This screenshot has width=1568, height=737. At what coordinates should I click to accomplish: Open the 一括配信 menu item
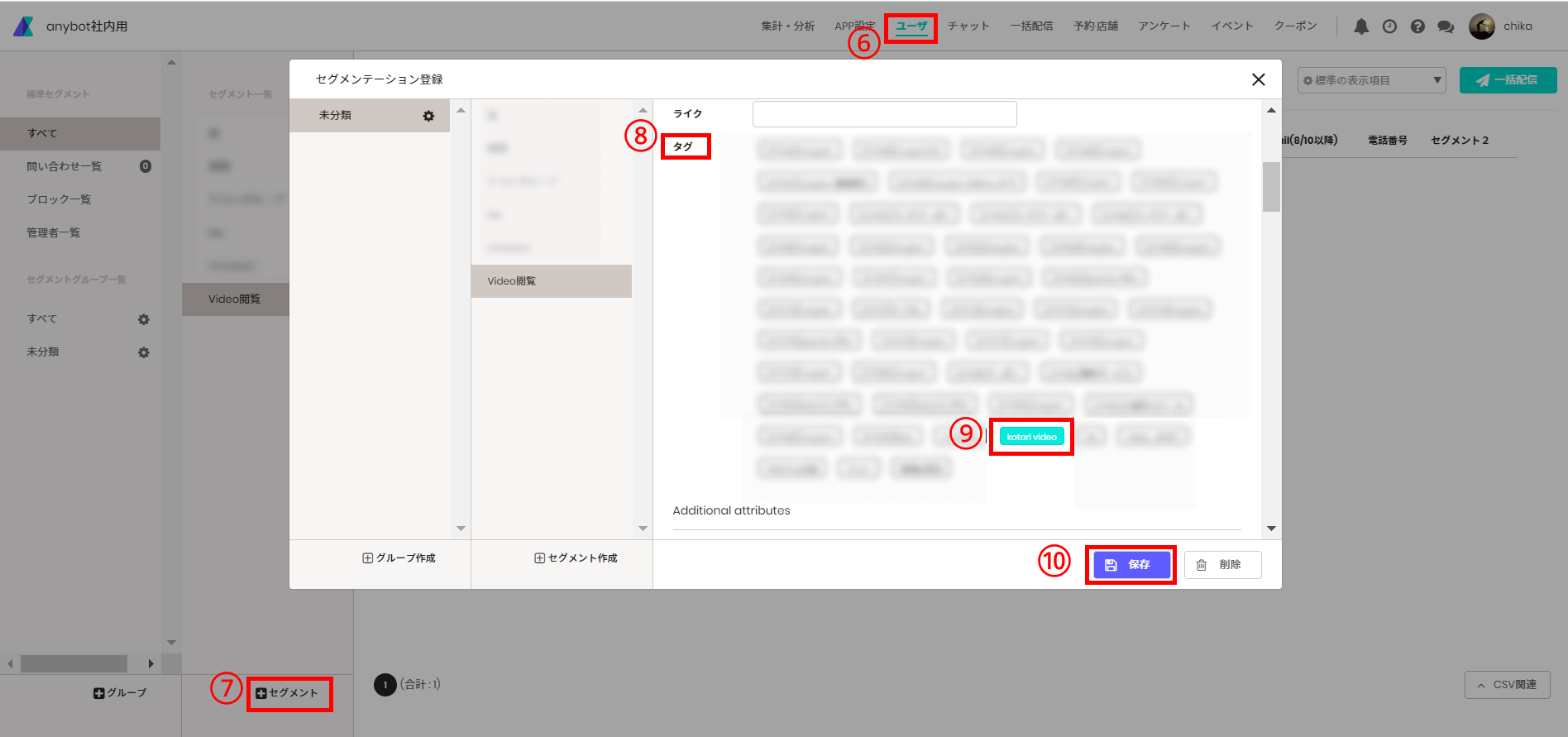coord(1031,26)
